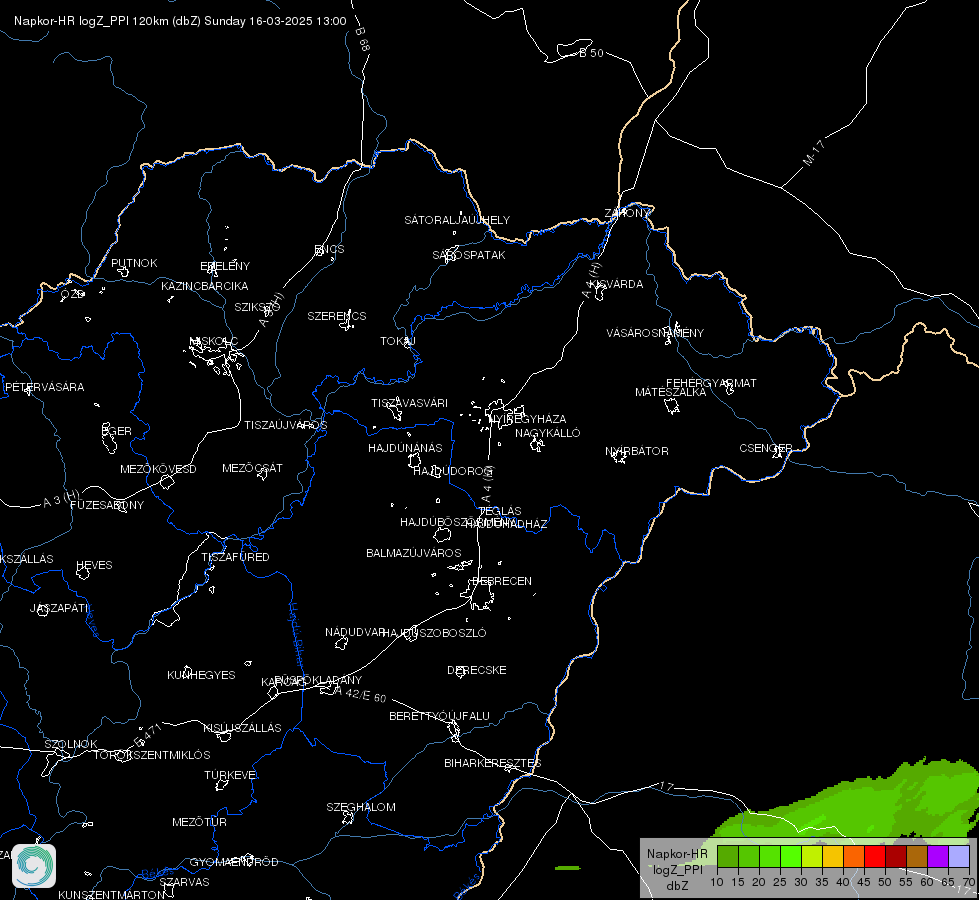Select the bright green 25-30 dBZ swatch
This screenshot has height=900, width=979.
tap(790, 856)
